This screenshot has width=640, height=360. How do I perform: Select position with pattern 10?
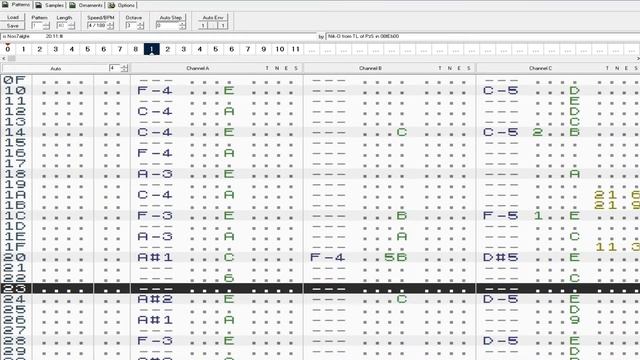280,49
